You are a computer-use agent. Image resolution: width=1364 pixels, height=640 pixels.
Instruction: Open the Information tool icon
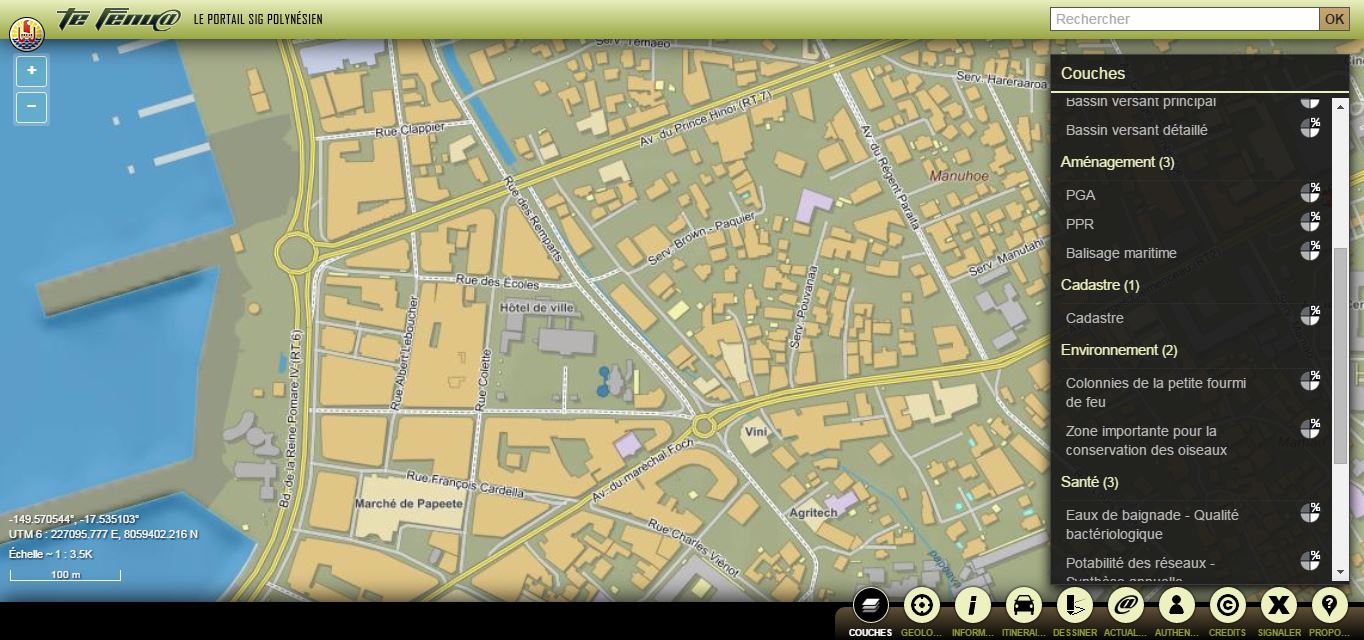(972, 606)
